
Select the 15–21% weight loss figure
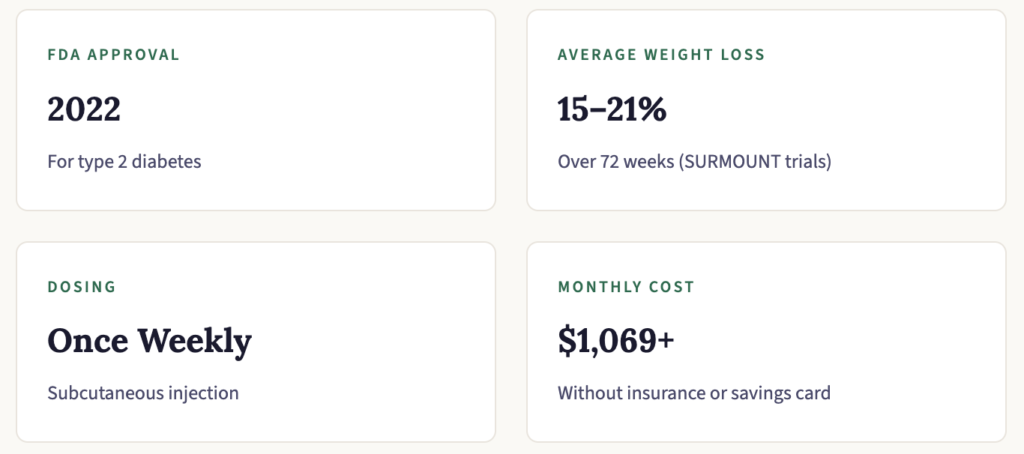611,109
